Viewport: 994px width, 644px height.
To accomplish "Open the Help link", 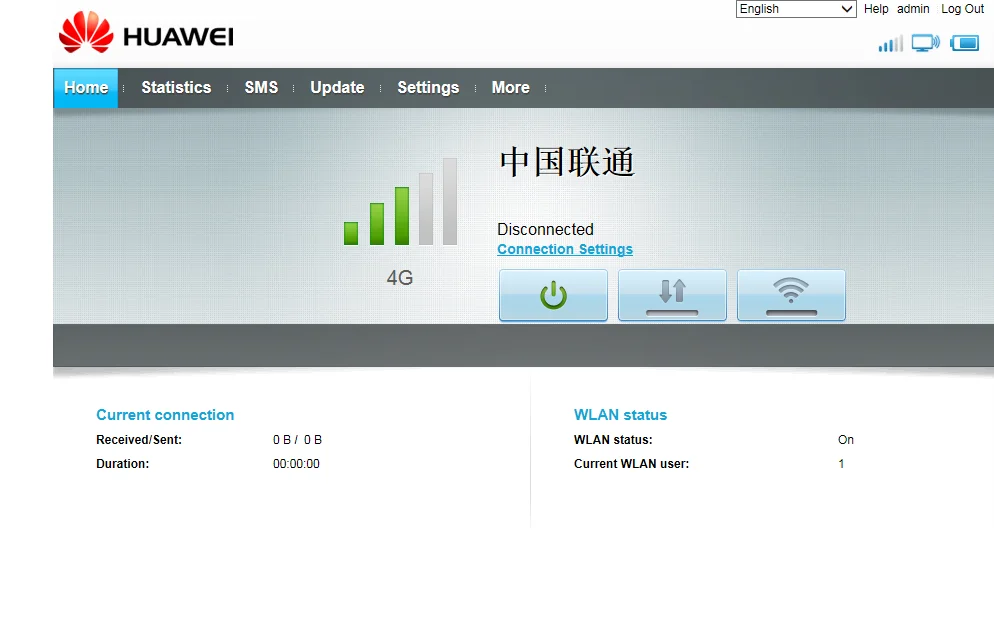I will point(876,9).
